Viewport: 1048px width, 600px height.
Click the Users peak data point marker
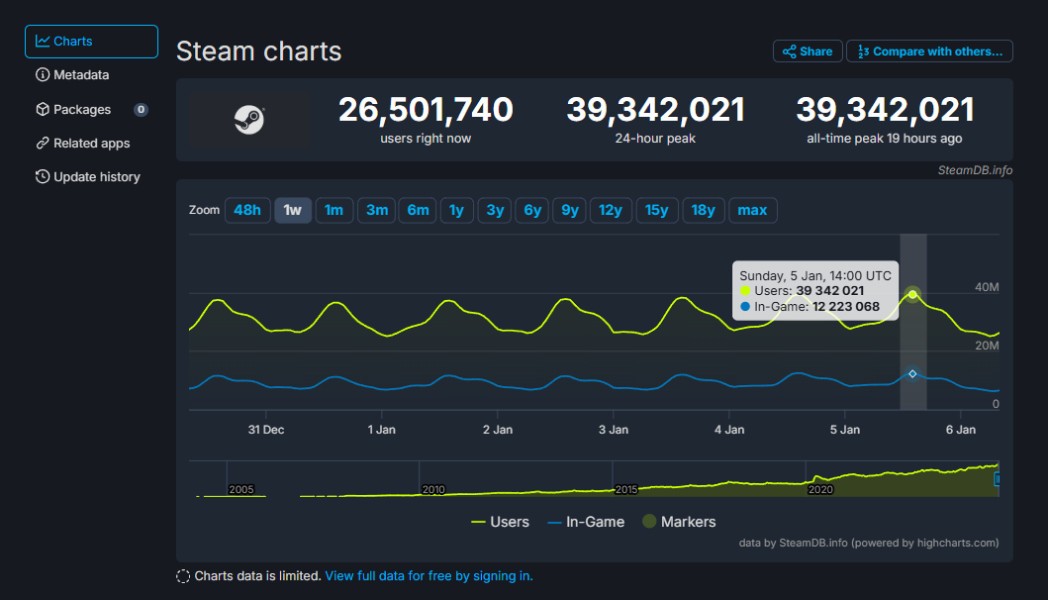912,294
